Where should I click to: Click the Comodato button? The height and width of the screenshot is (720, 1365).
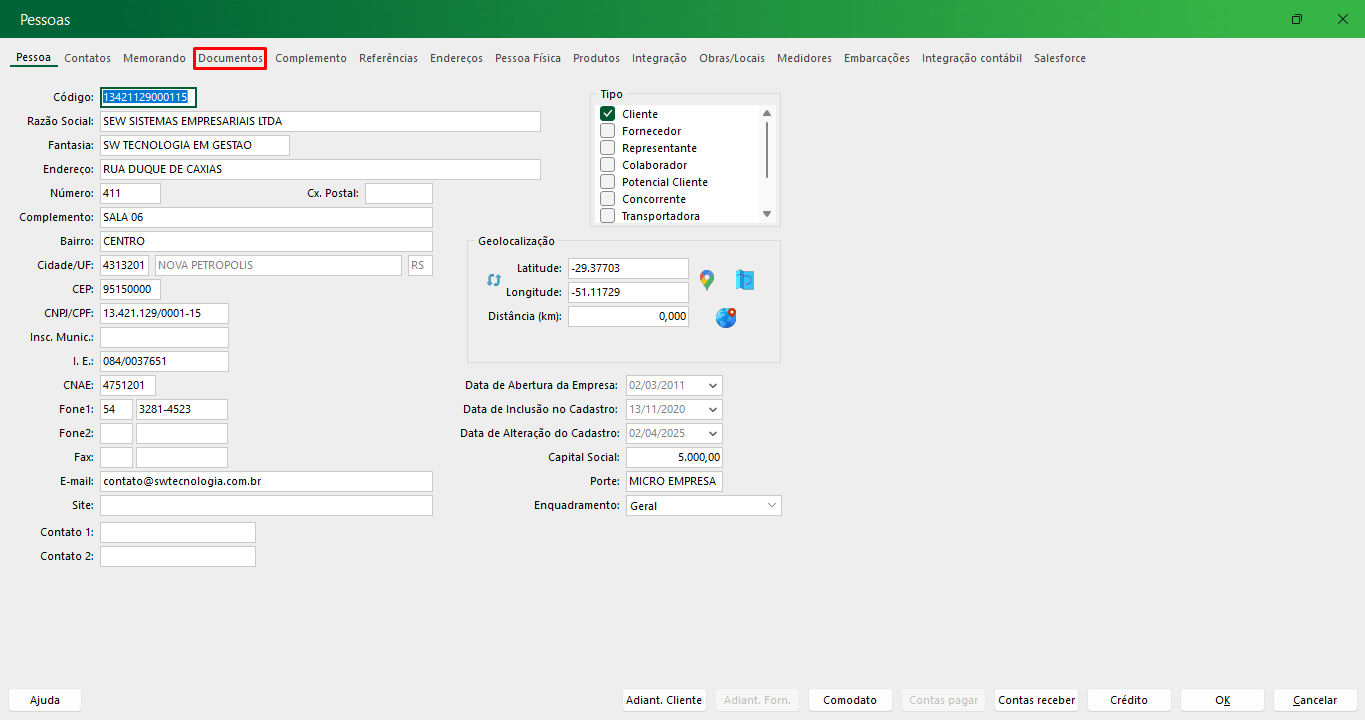[x=850, y=700]
